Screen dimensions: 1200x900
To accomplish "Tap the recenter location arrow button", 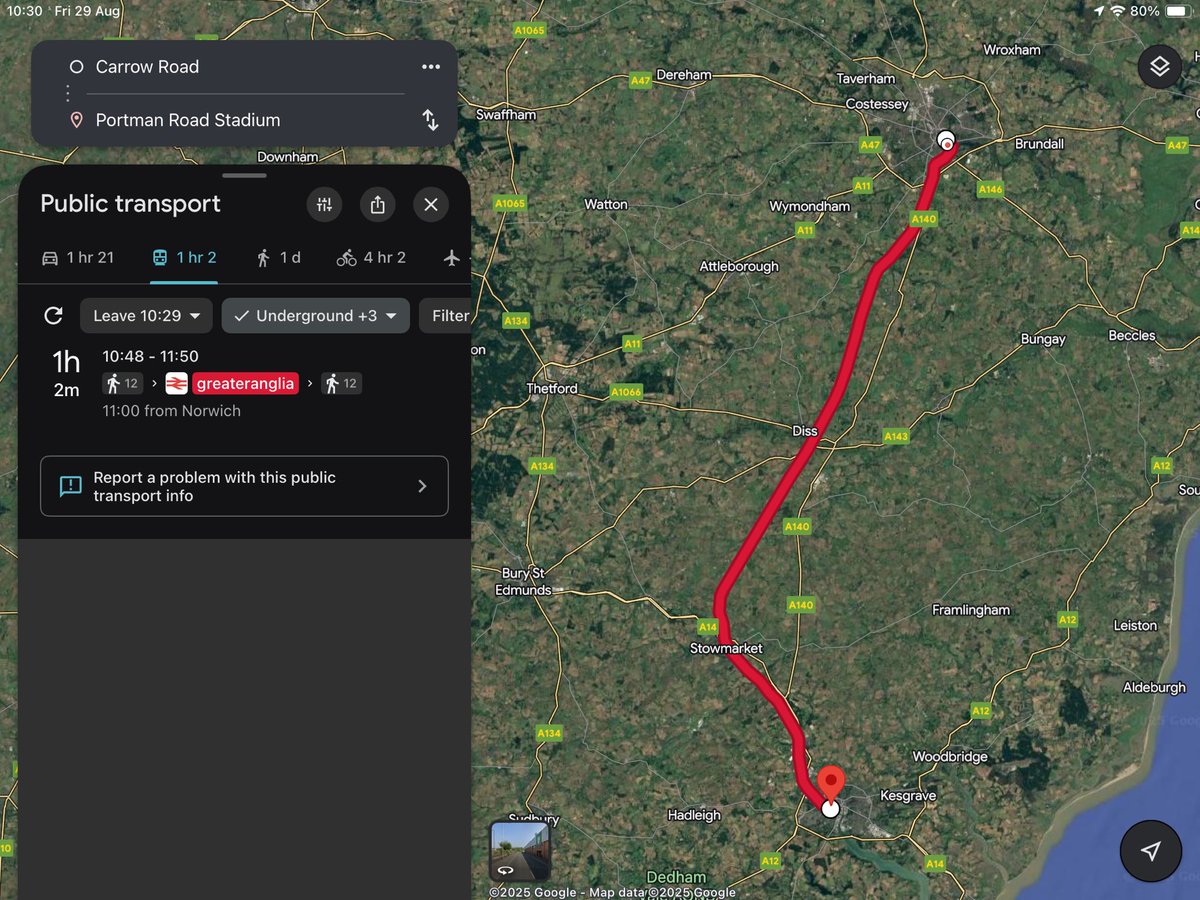I will pyautogui.click(x=1151, y=850).
